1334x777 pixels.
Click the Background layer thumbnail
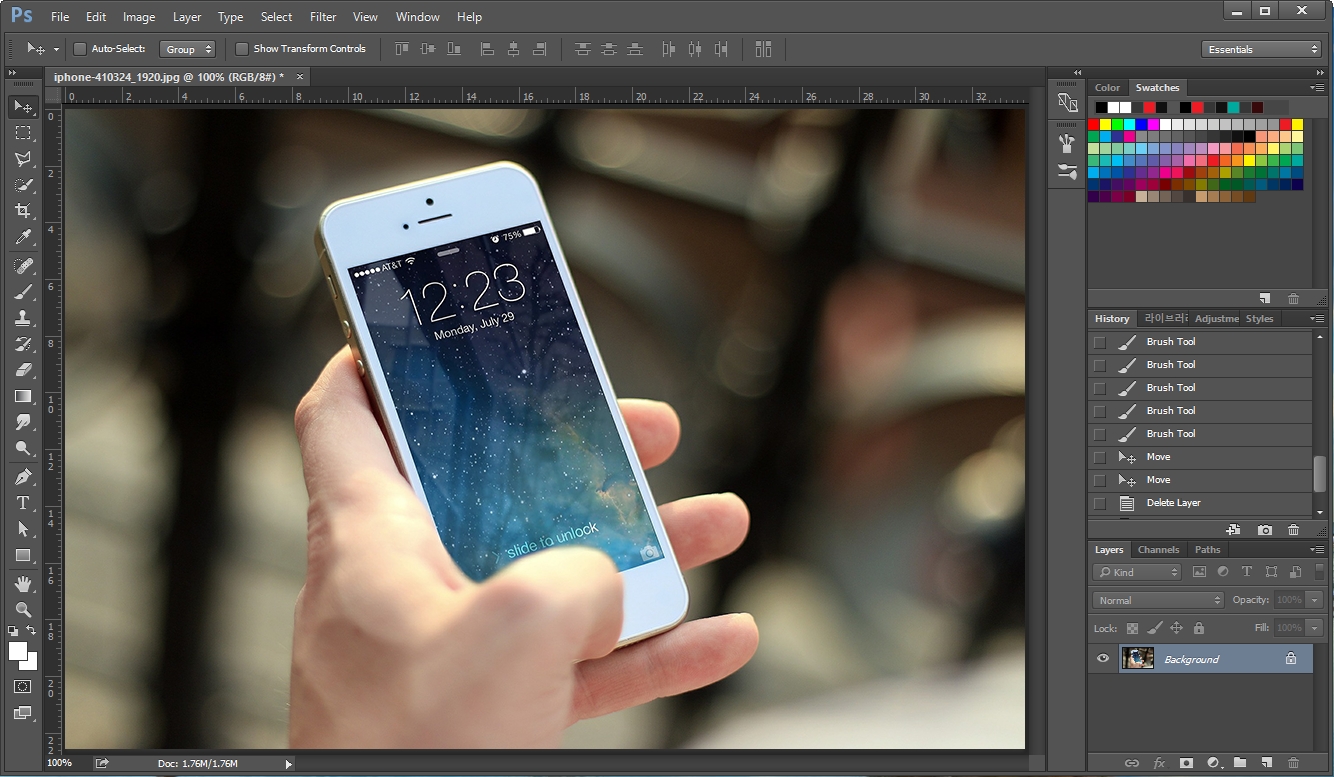[1139, 658]
